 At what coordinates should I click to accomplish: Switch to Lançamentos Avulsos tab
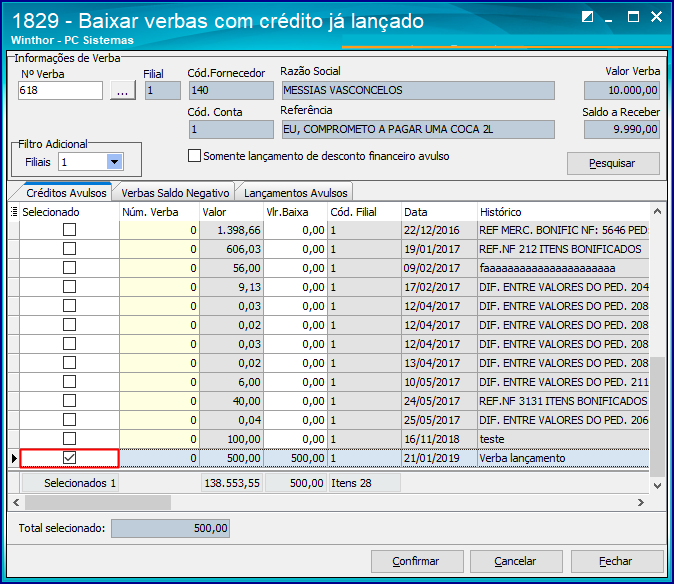click(295, 193)
